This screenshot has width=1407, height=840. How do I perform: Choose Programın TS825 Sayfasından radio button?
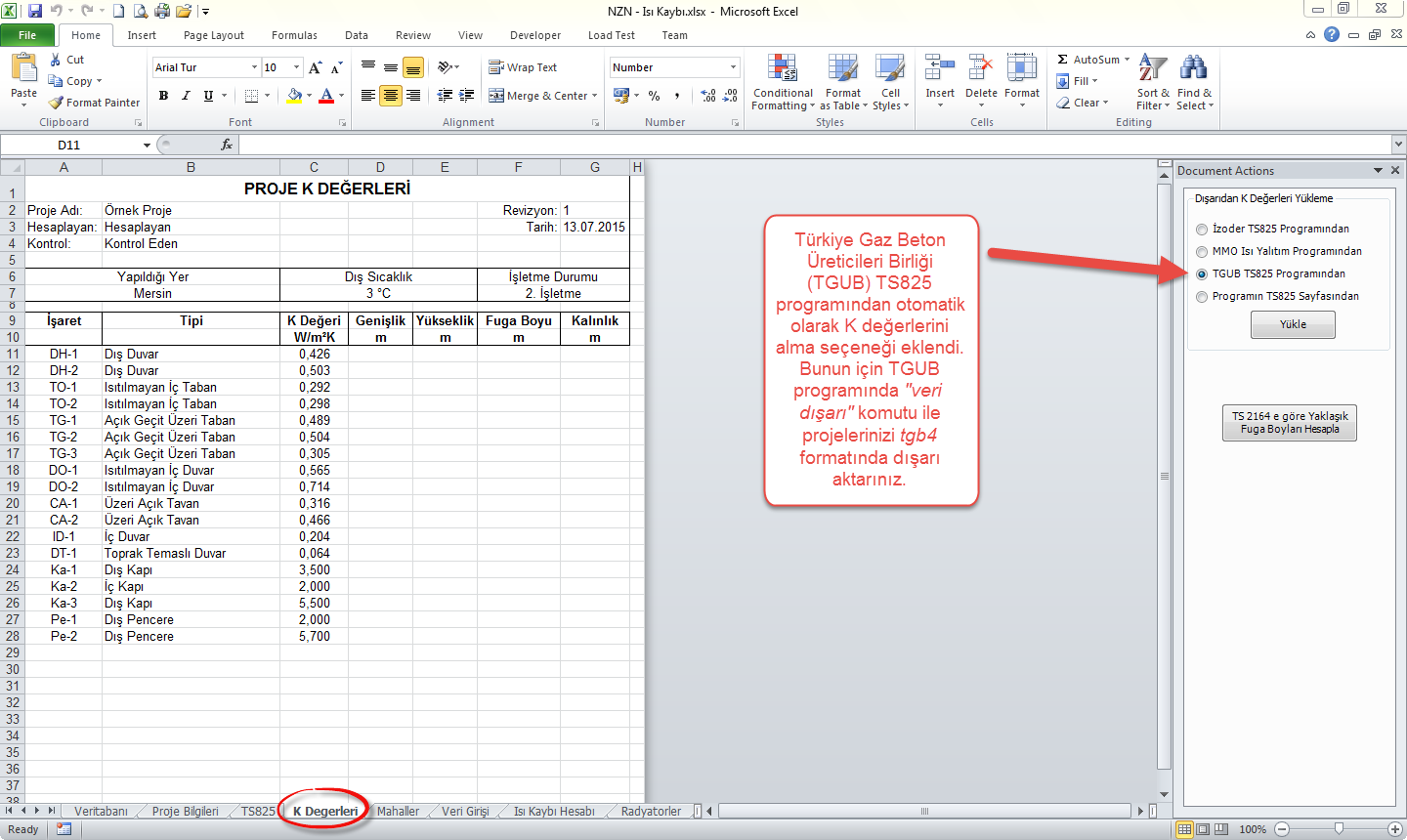[x=1202, y=297]
